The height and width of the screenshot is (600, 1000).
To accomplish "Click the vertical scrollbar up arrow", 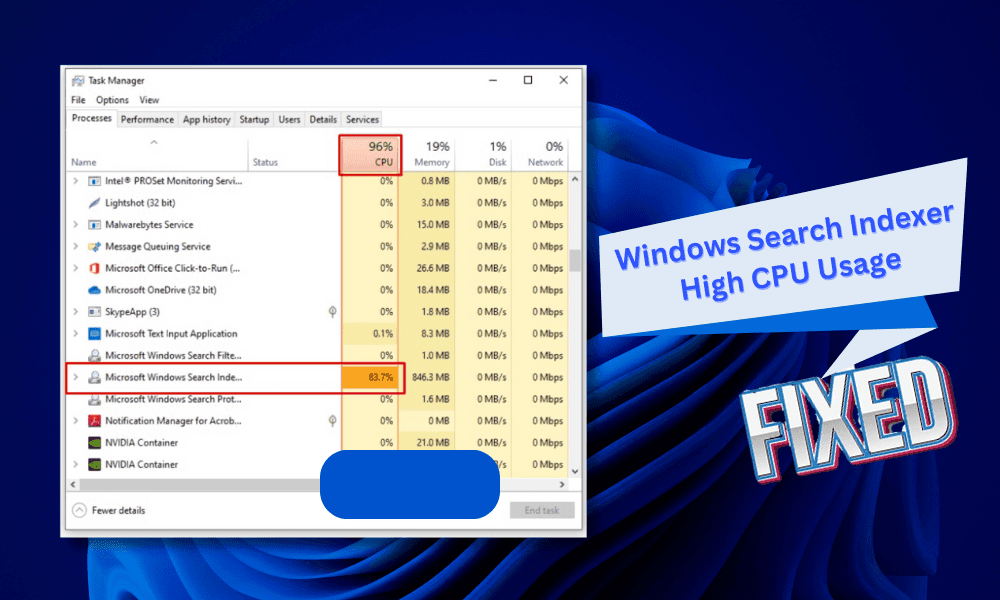I will click(575, 180).
